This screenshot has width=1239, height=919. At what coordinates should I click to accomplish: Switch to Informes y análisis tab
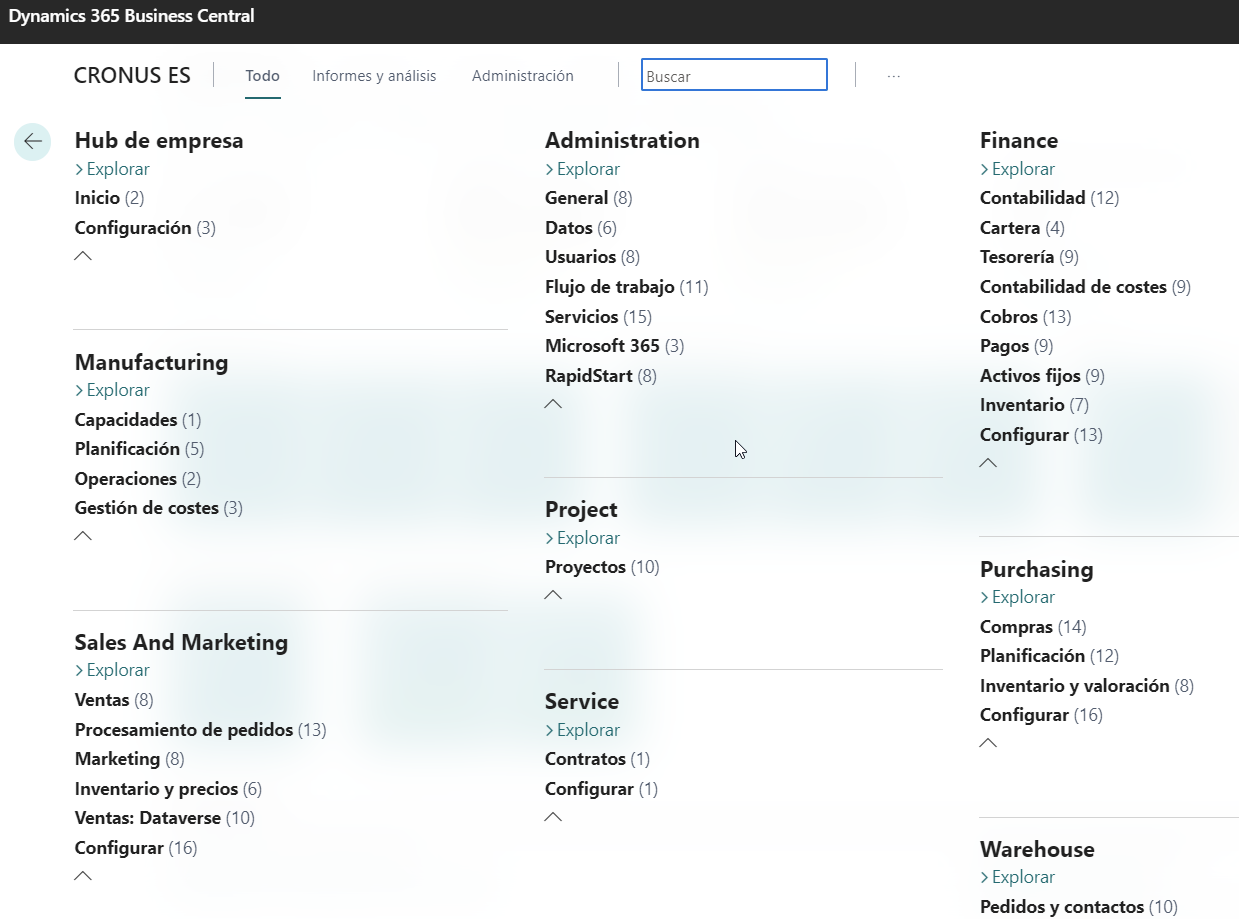click(x=374, y=76)
